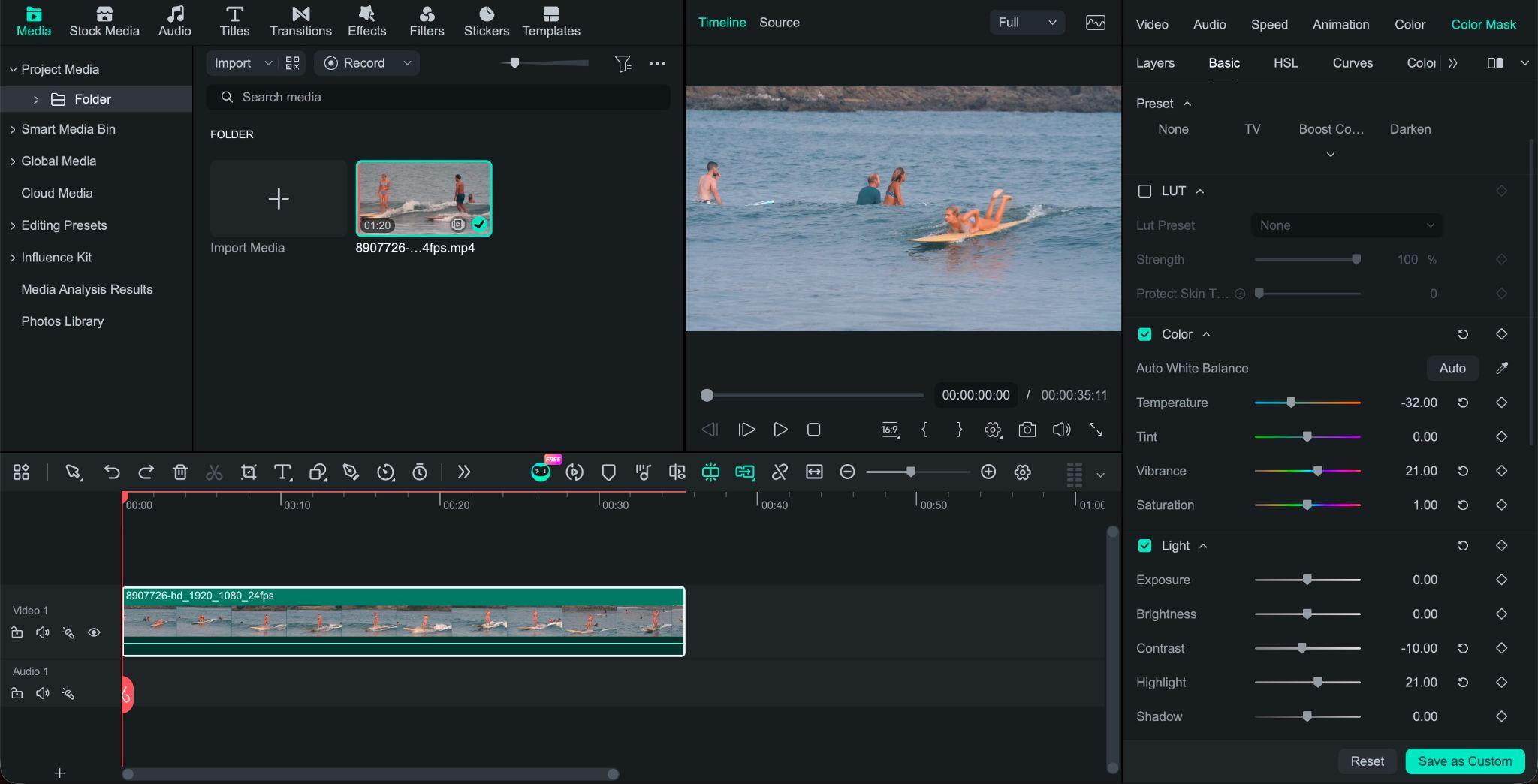Mute the Audio 1 track
The width and height of the screenshot is (1538, 784).
(x=43, y=693)
